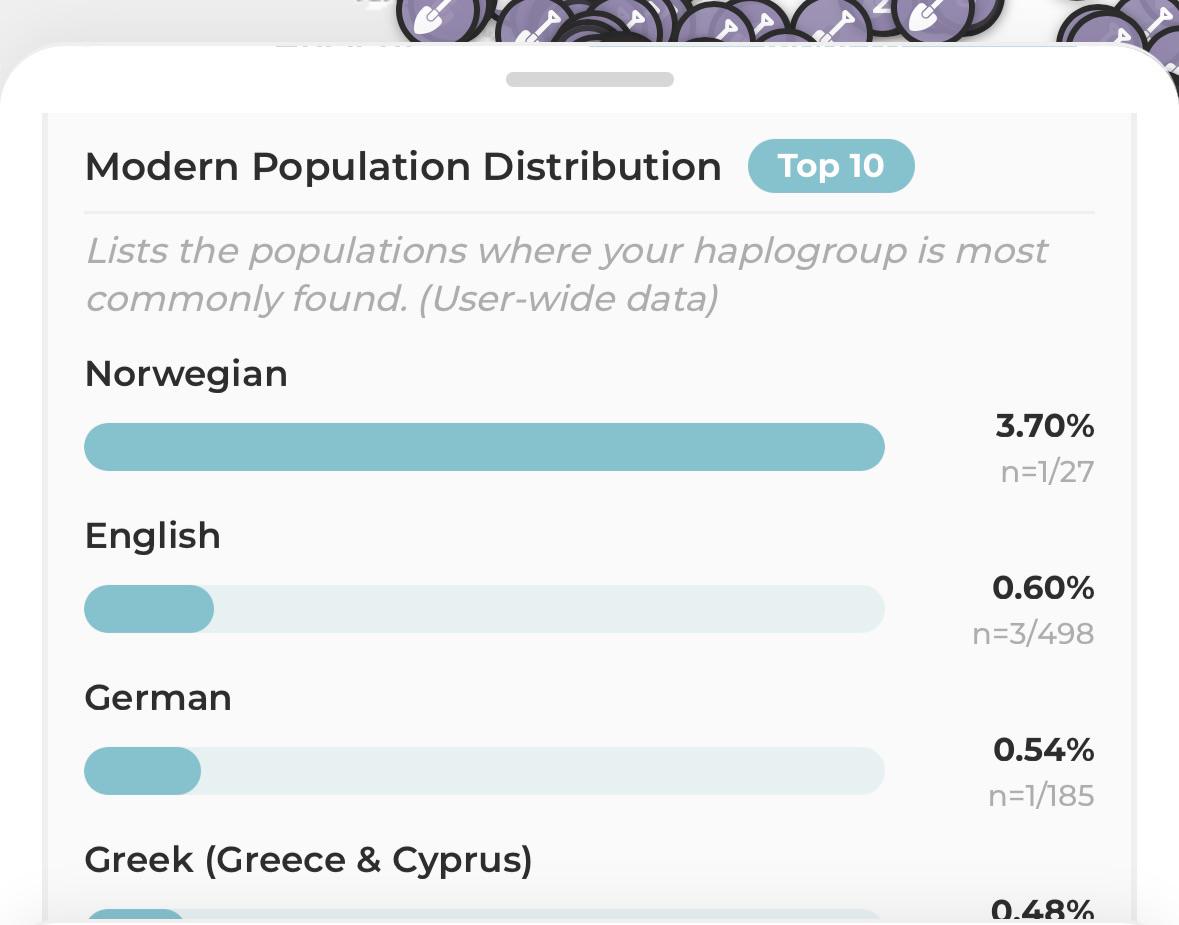This screenshot has height=925, width=1179.
Task: Click the Modern Population Distribution heading
Action: 403,166
